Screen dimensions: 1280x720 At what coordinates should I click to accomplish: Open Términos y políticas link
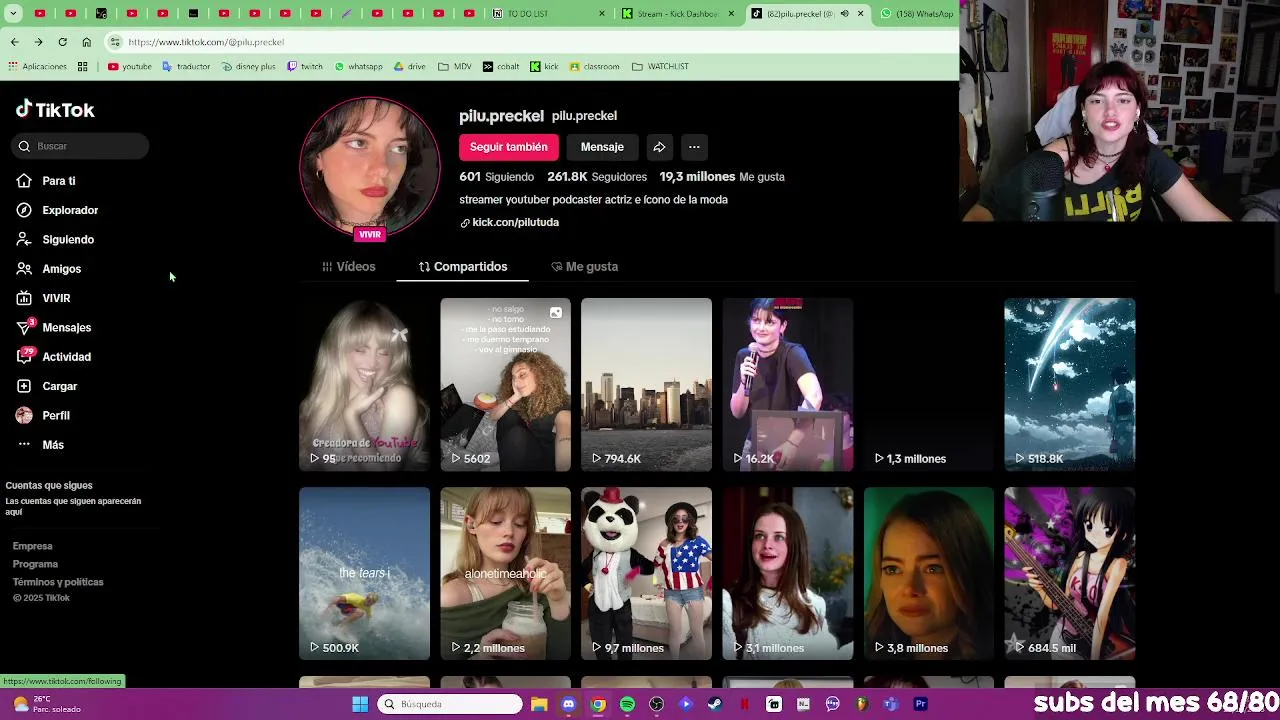[x=58, y=582]
